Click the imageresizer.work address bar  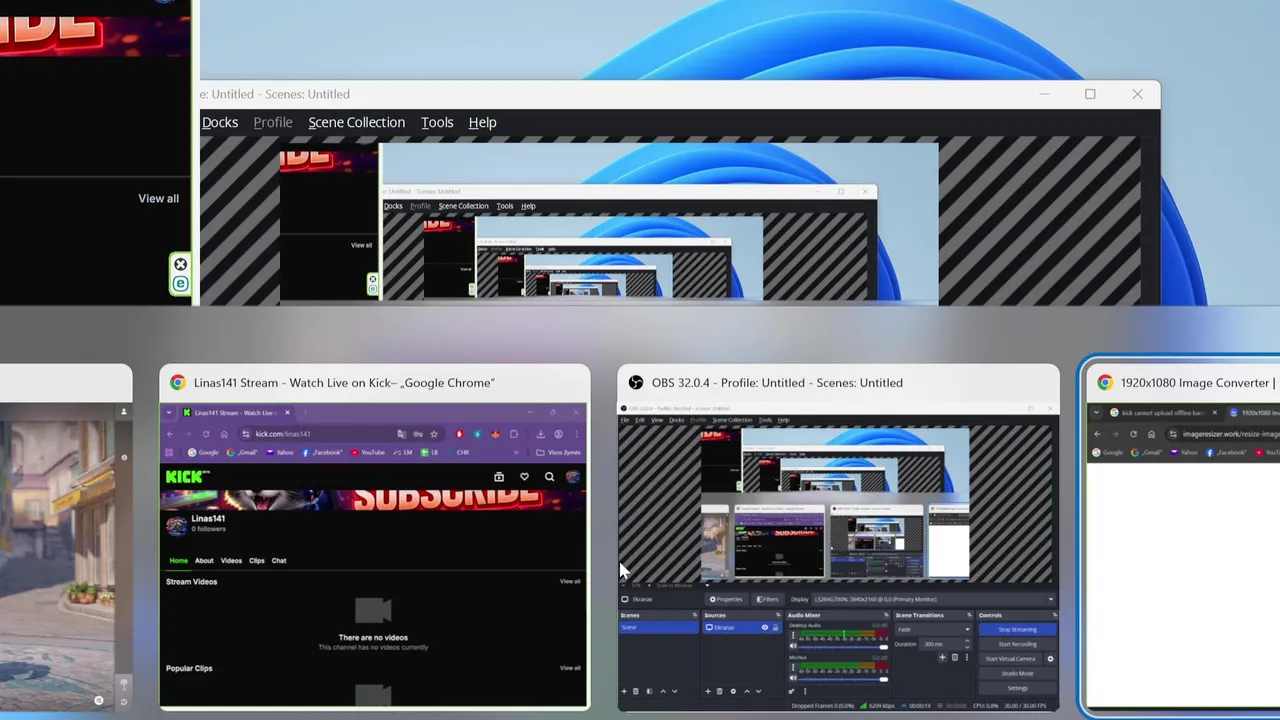click(1225, 434)
